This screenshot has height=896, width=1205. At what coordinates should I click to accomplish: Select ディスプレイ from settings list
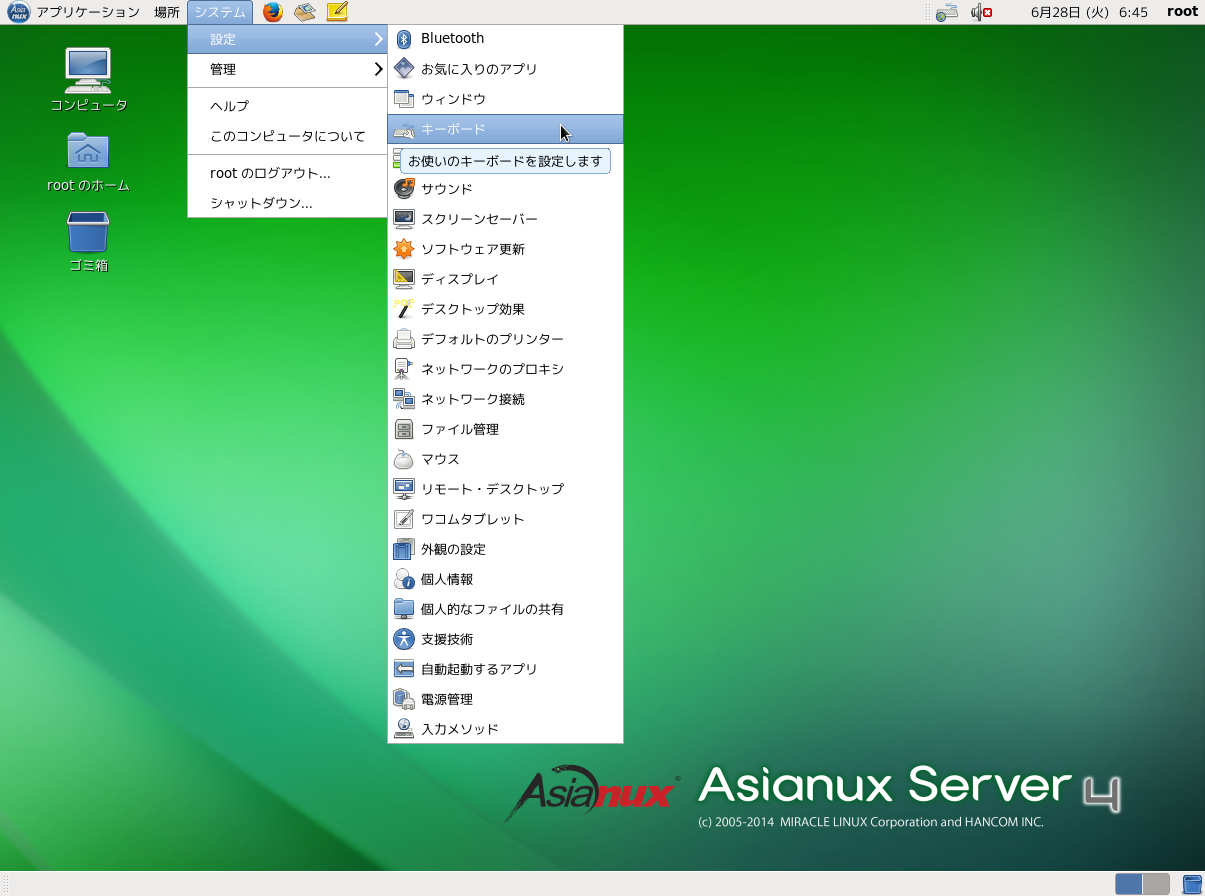[459, 279]
